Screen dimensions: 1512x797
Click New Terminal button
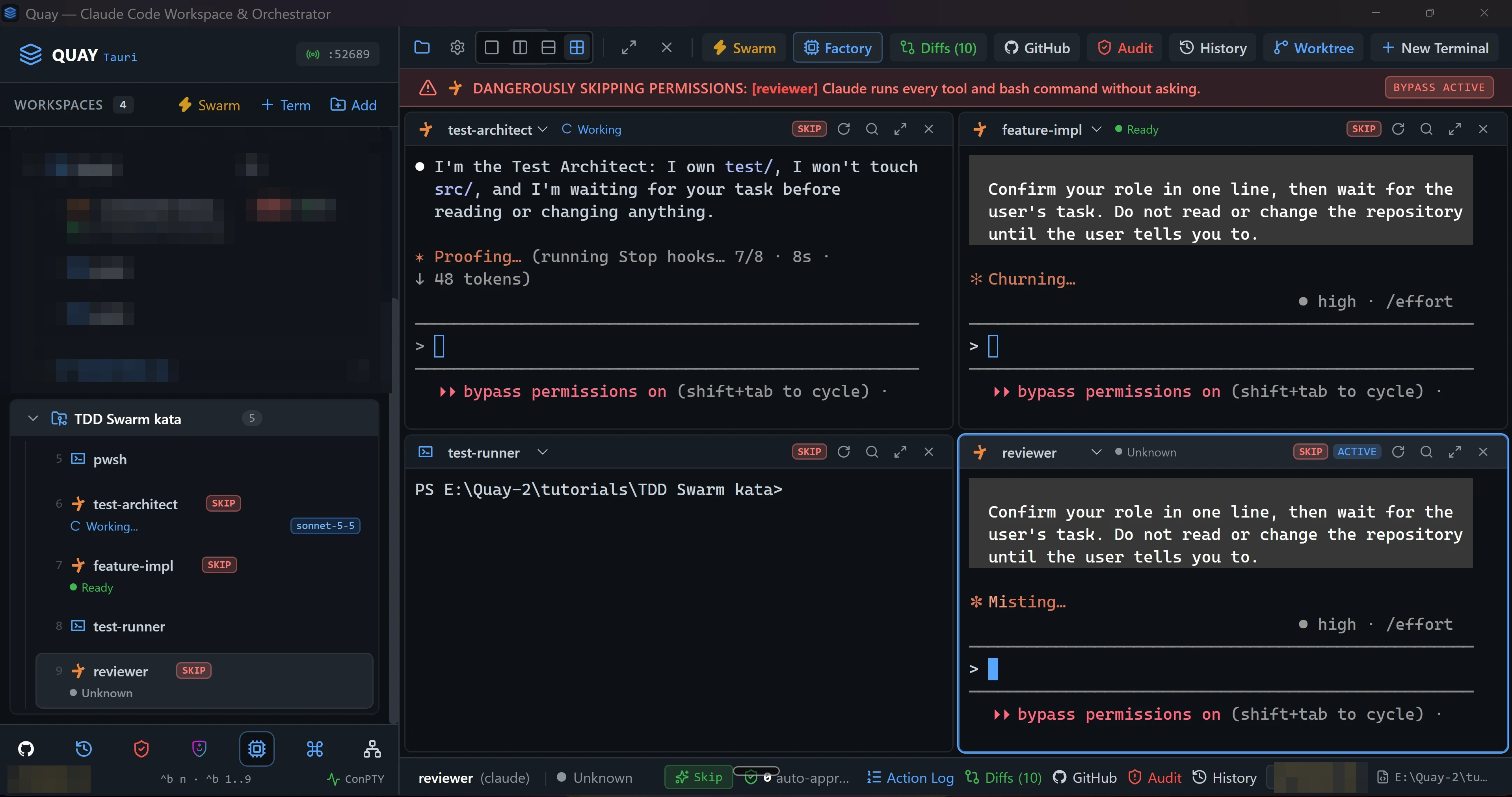[x=1435, y=48]
